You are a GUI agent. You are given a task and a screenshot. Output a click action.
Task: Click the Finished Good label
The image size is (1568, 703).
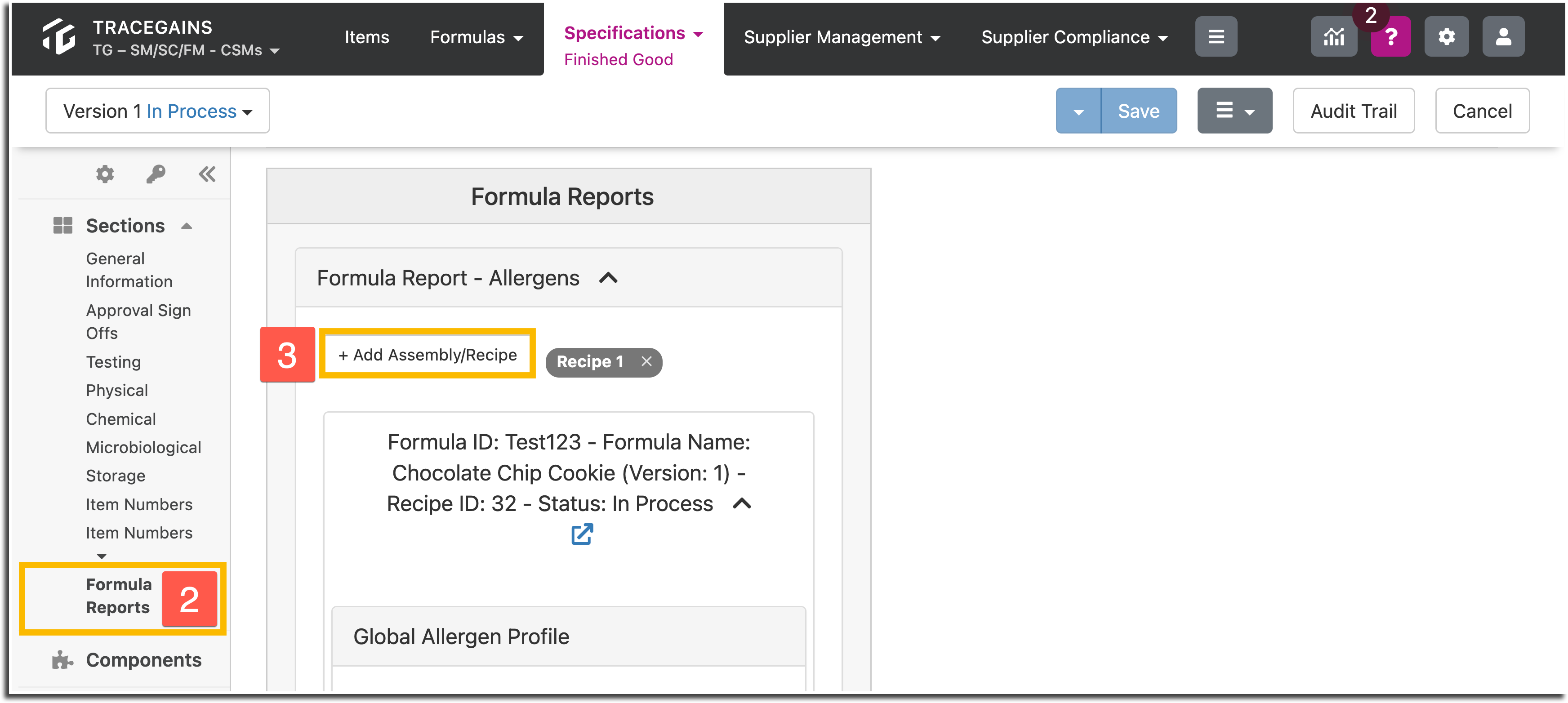point(619,60)
